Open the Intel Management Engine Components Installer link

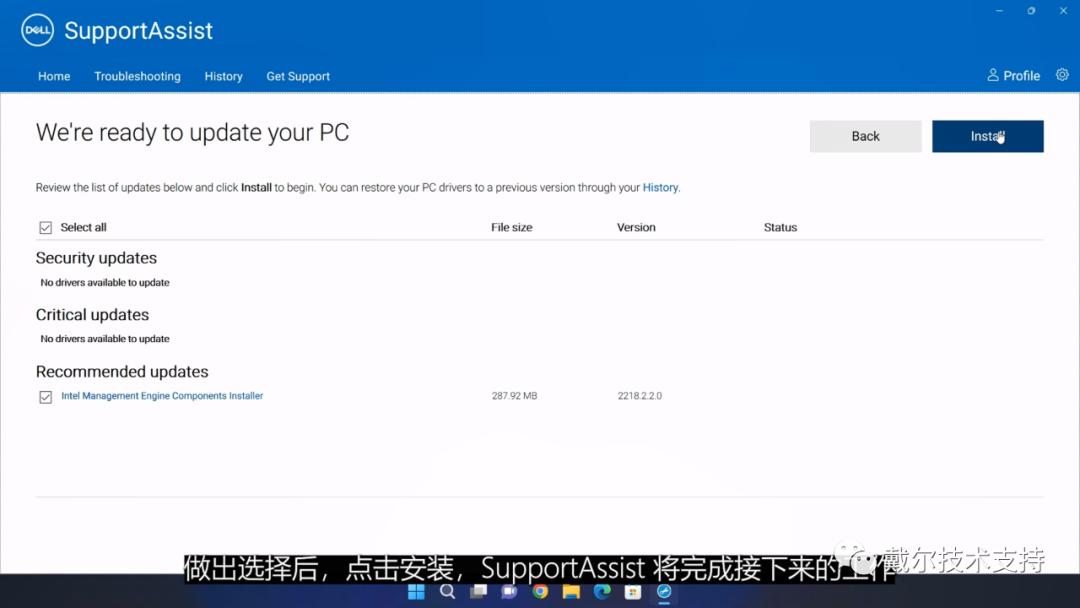[x=161, y=396]
